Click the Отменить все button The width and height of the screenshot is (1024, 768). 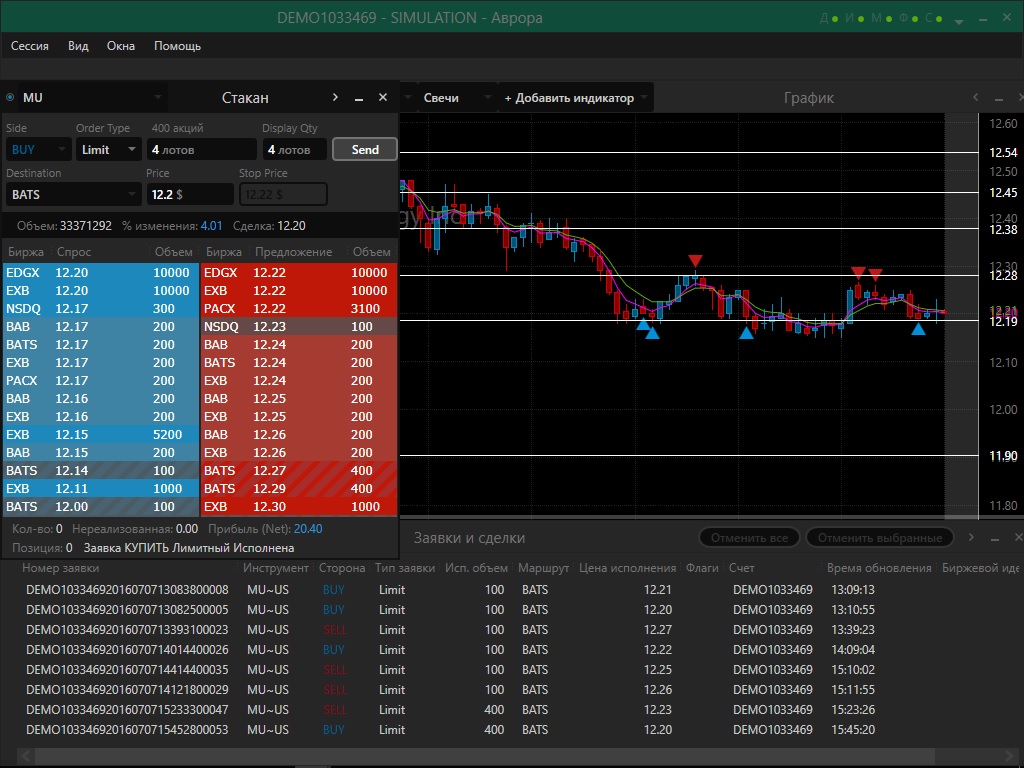pos(749,538)
